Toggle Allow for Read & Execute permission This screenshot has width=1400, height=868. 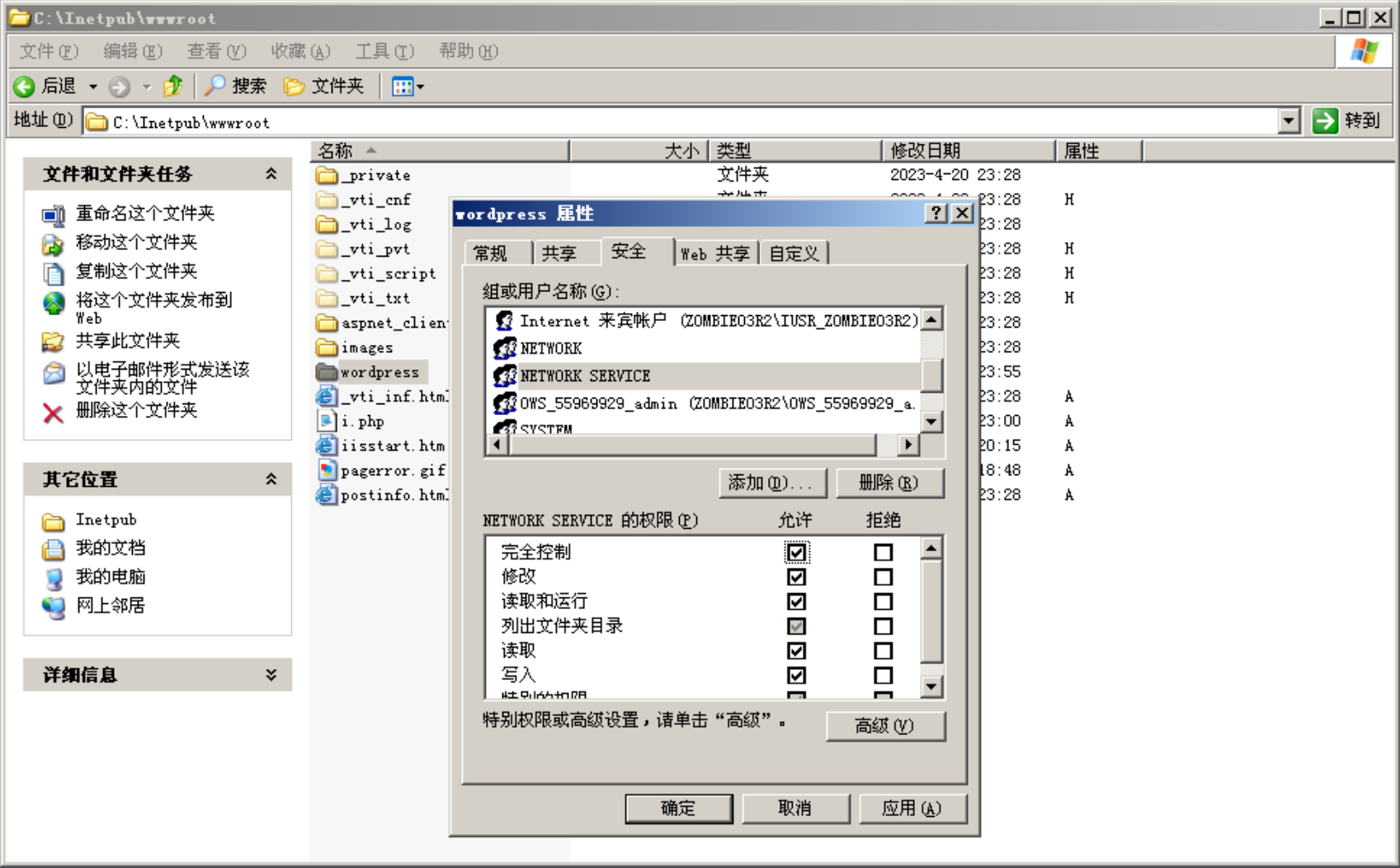[796, 601]
